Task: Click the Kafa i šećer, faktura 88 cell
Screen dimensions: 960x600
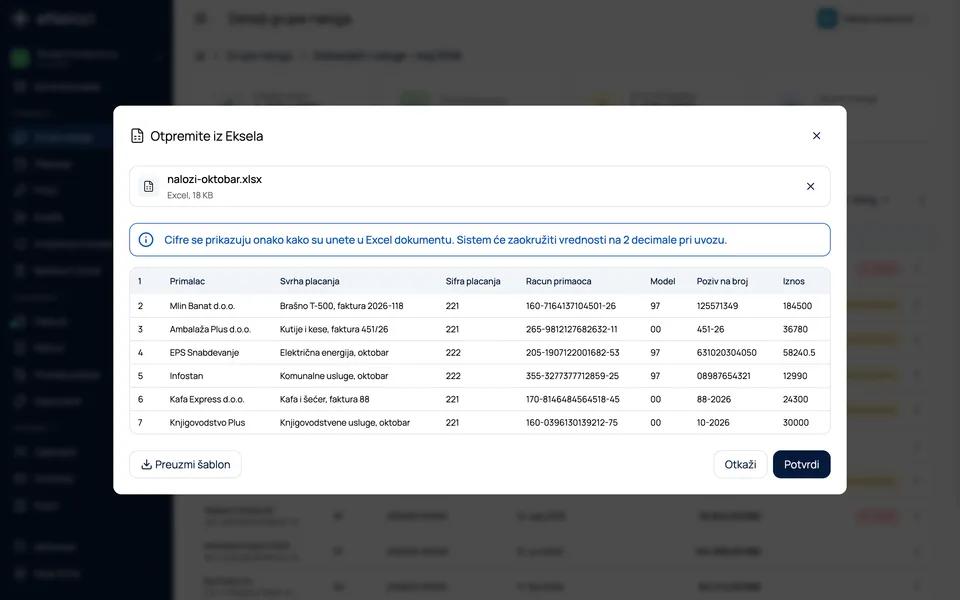Action: [324, 399]
